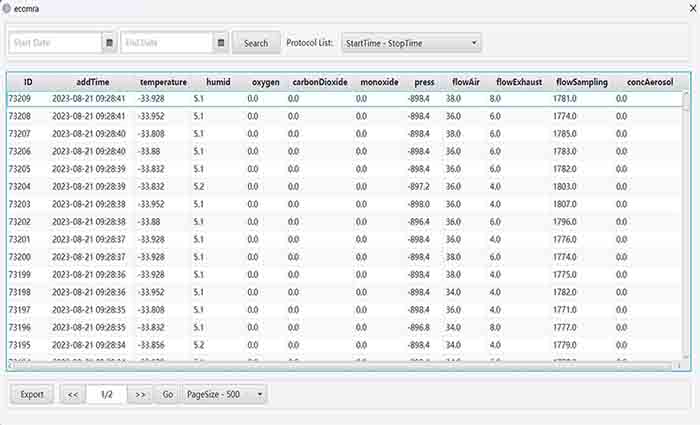Click the Export button

coord(32,394)
